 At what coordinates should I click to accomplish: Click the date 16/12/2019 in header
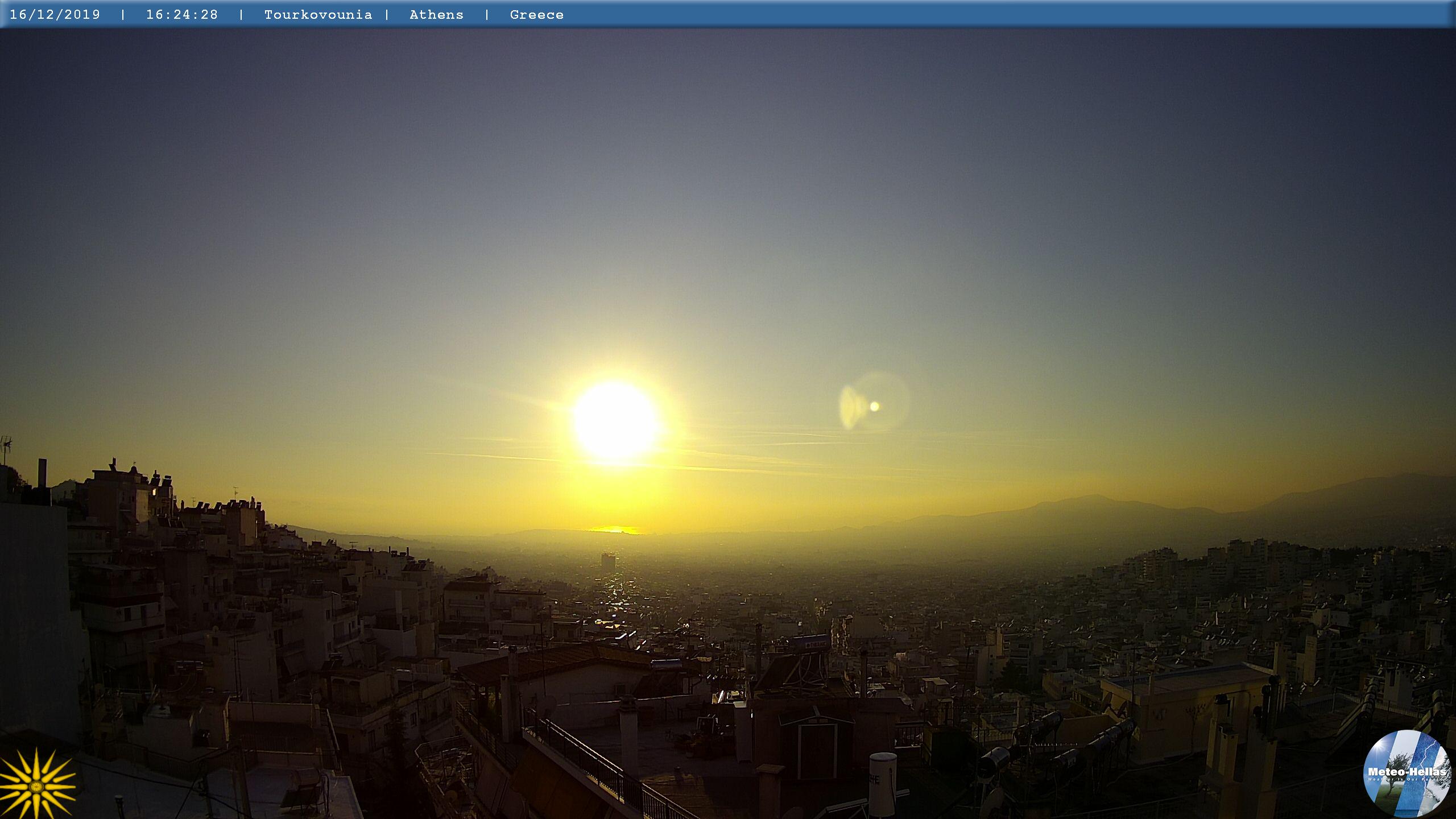pos(55,15)
